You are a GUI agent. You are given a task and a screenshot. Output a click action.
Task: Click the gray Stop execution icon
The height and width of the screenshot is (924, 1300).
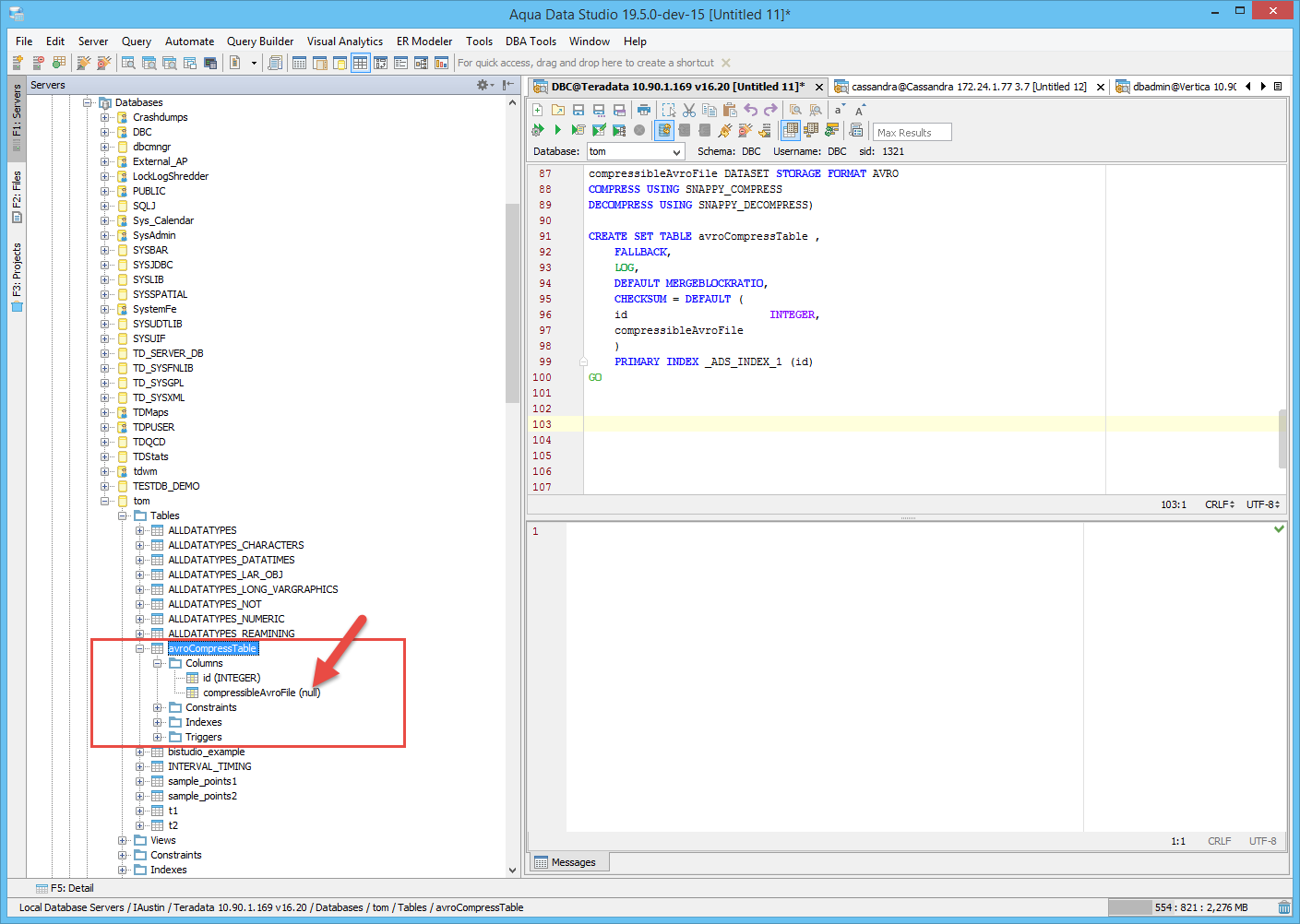pos(639,130)
